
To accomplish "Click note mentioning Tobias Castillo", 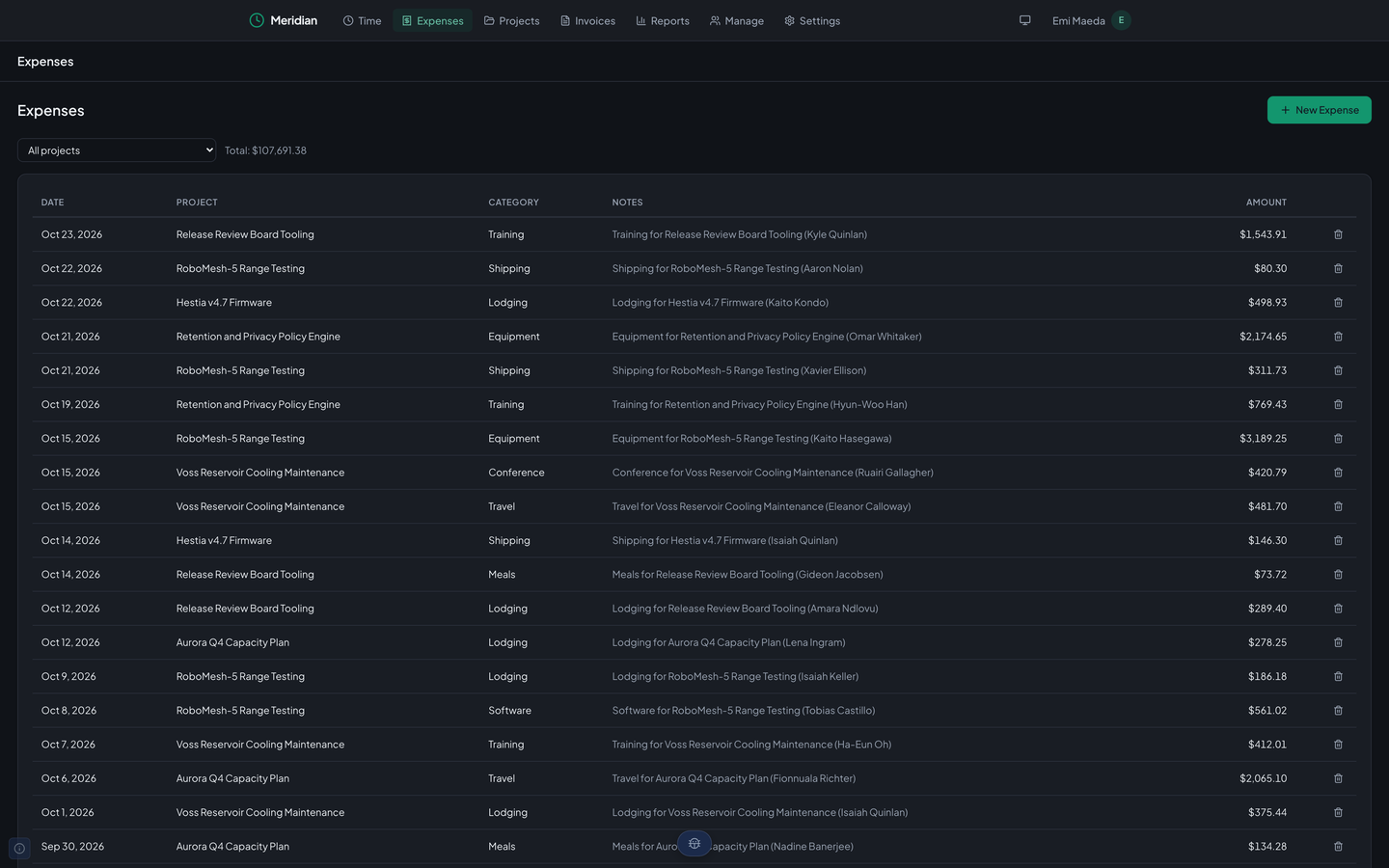I will tap(744, 710).
